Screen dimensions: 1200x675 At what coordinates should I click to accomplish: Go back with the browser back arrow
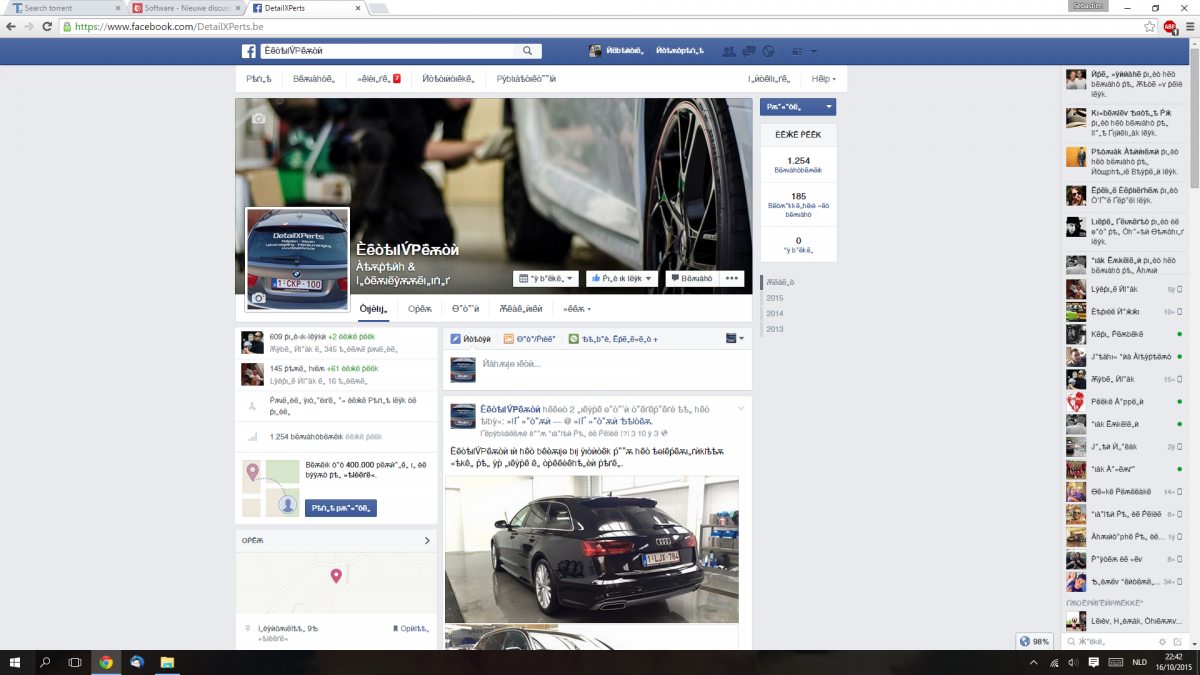[12, 27]
